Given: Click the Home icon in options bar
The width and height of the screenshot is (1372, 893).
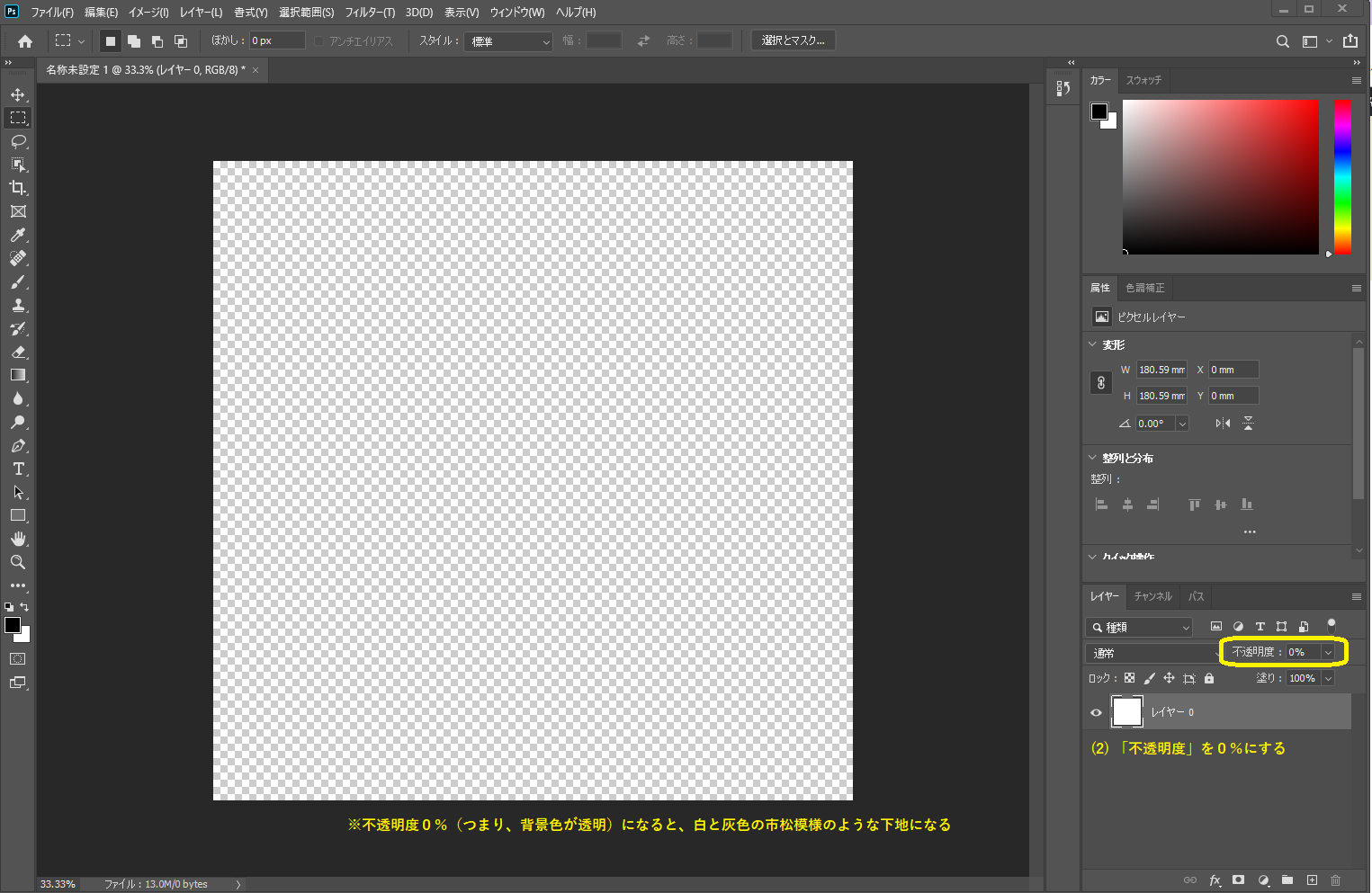Looking at the screenshot, I should coord(25,40).
